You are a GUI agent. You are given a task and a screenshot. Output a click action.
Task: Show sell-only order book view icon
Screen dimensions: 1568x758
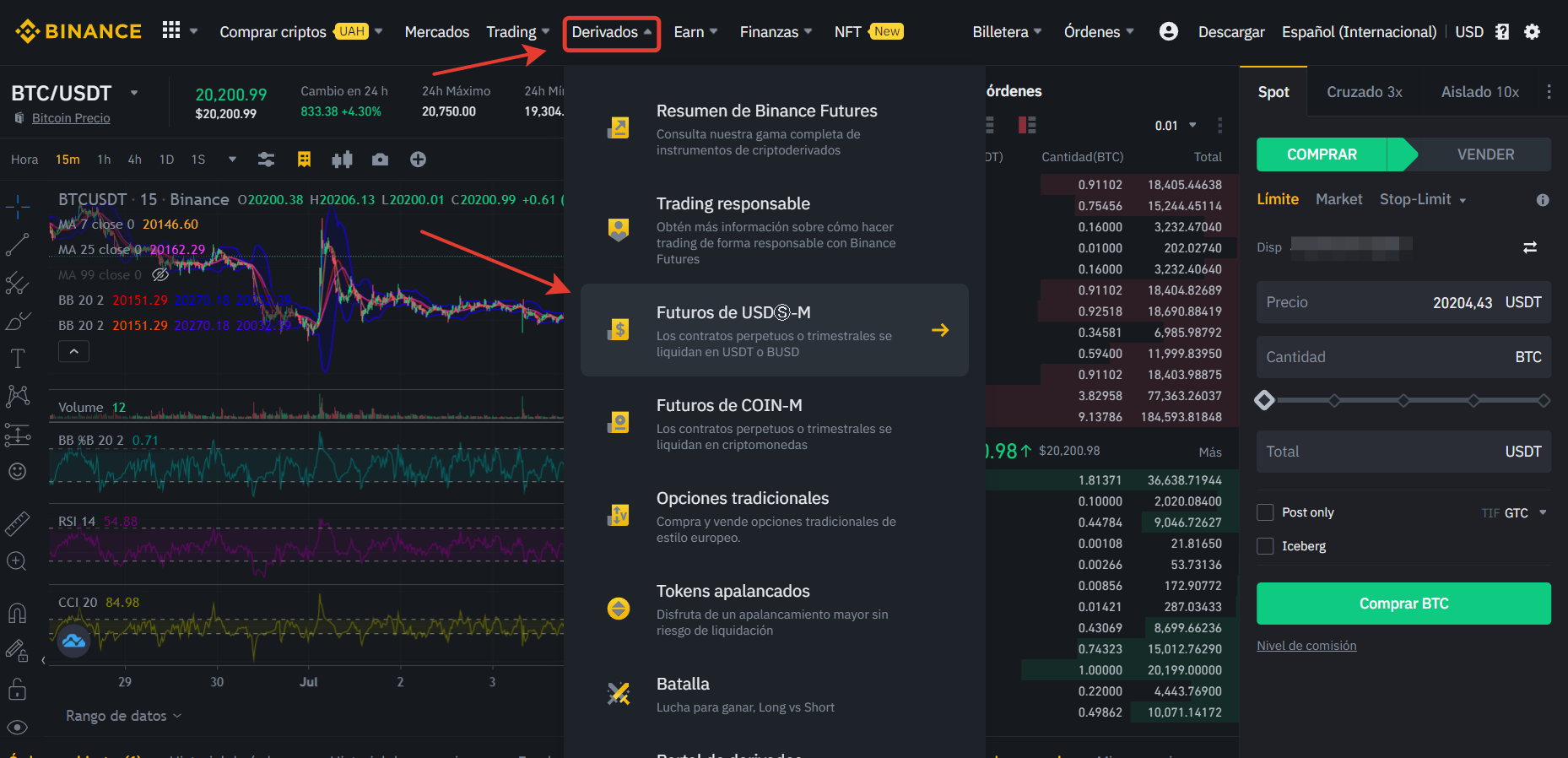tap(1027, 125)
